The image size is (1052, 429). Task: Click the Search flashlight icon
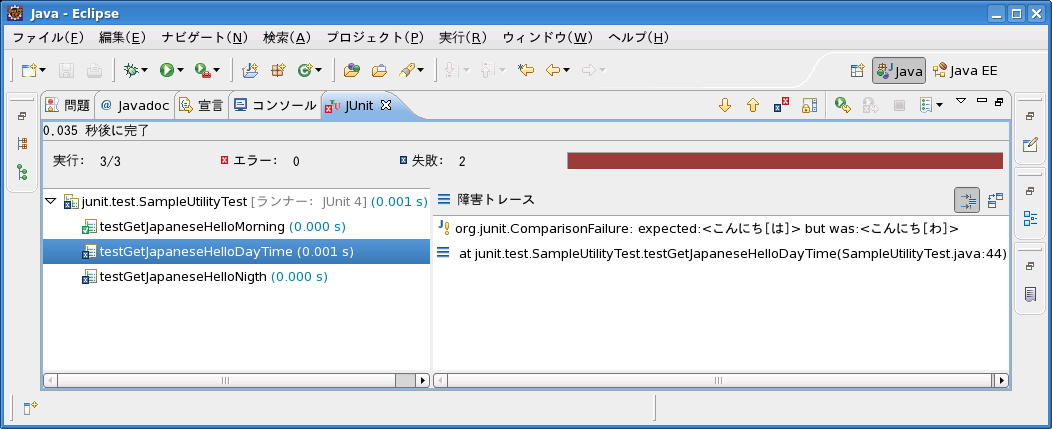click(x=407, y=70)
